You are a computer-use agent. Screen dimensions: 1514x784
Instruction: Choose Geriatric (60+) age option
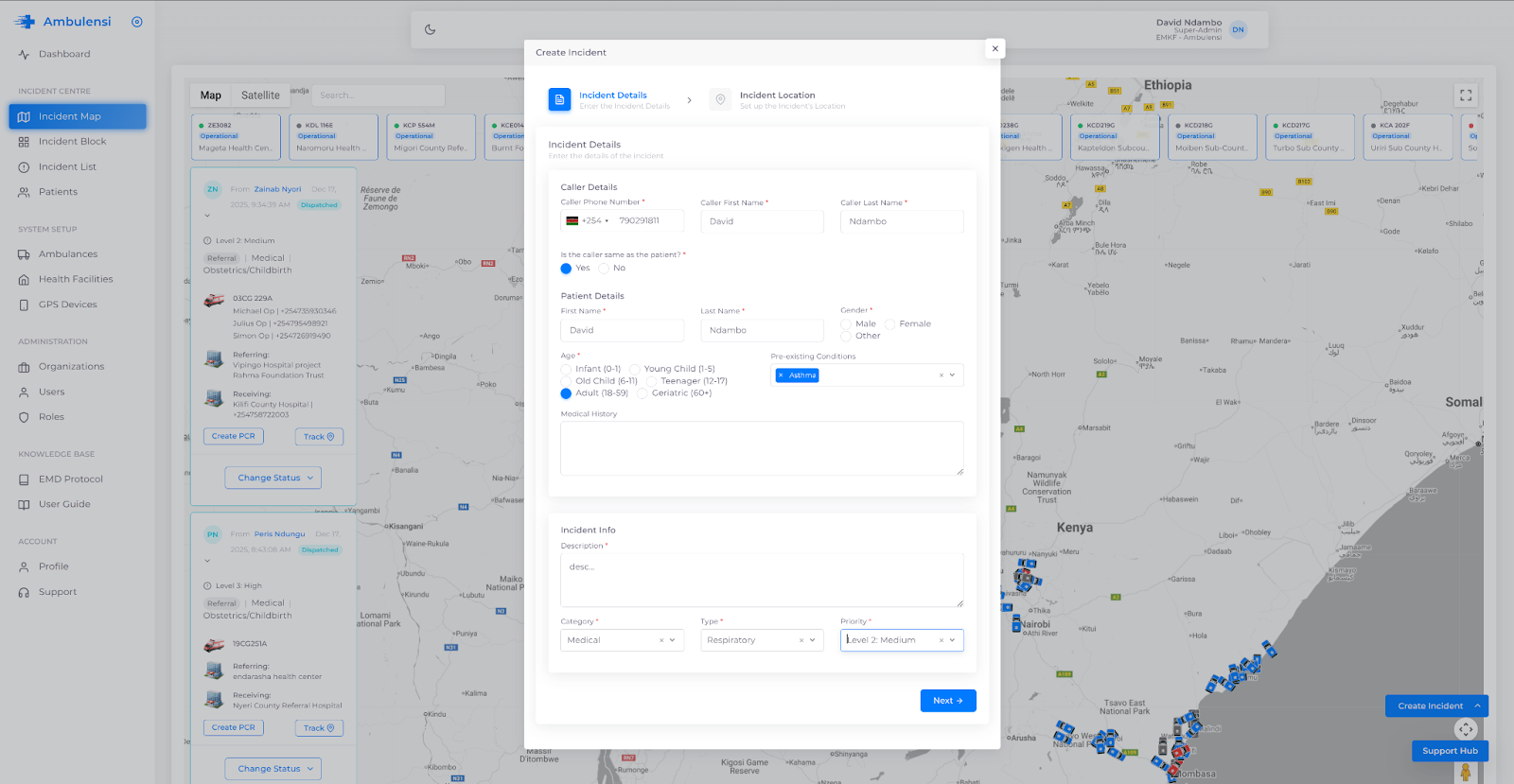click(x=643, y=393)
